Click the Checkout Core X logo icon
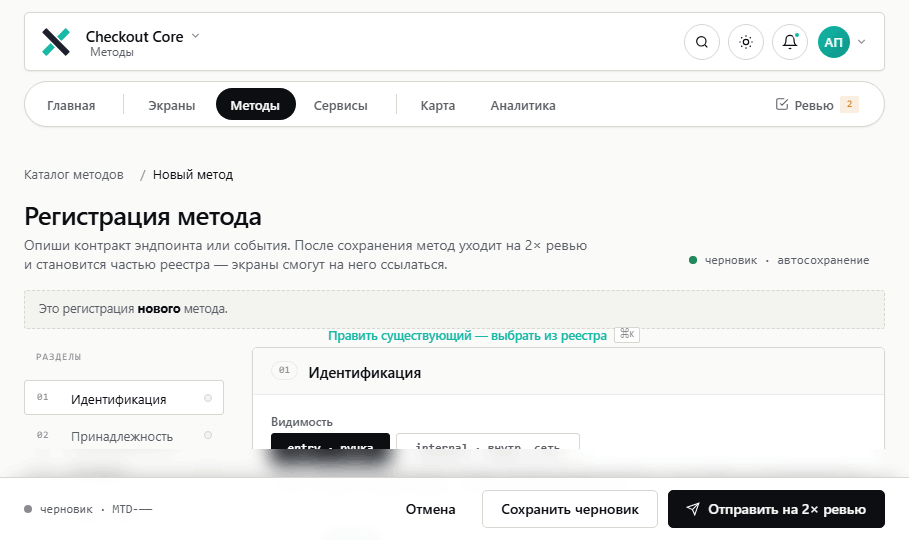This screenshot has width=909, height=540. point(56,42)
